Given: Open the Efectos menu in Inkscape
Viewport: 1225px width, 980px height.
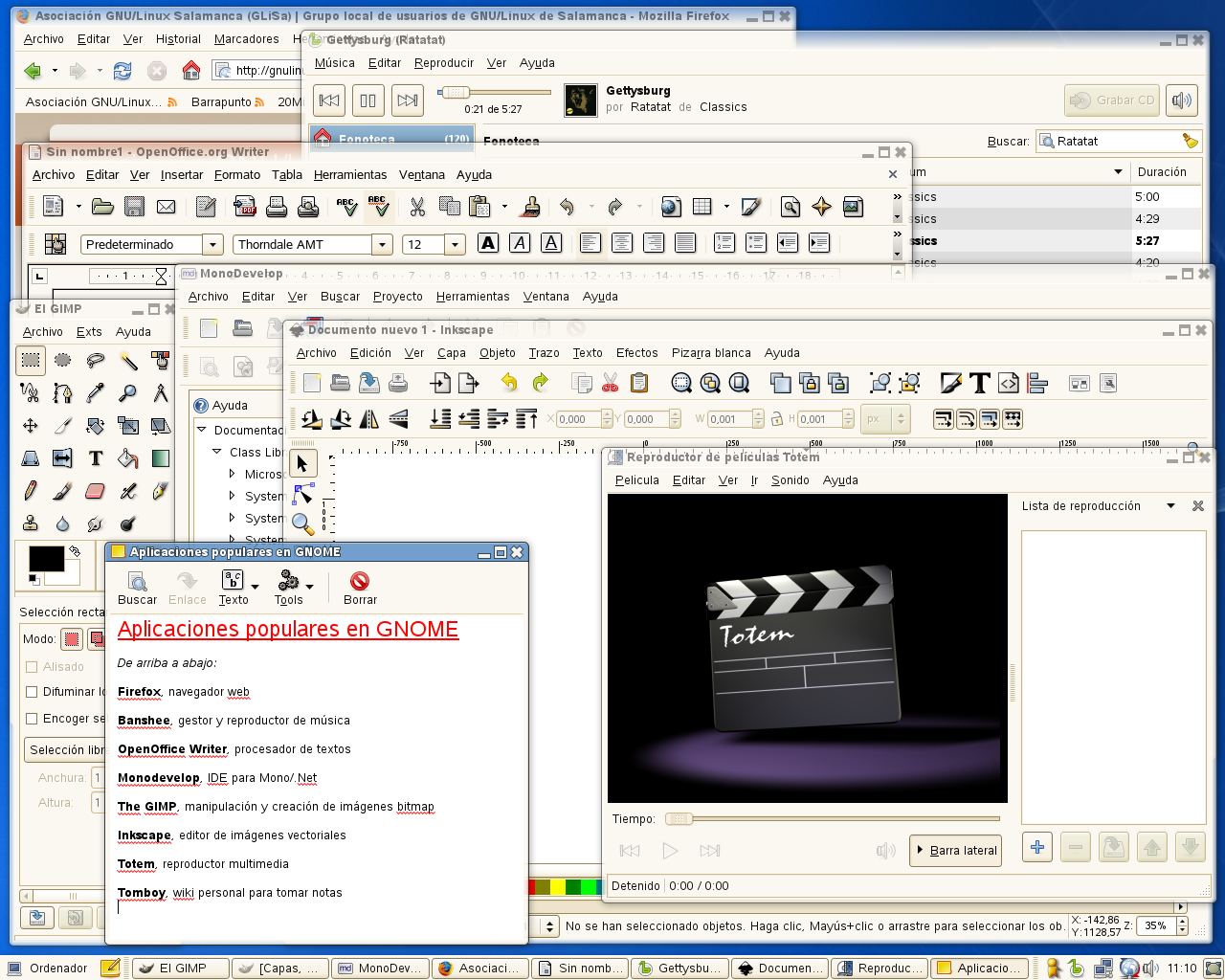Looking at the screenshot, I should pos(636,353).
